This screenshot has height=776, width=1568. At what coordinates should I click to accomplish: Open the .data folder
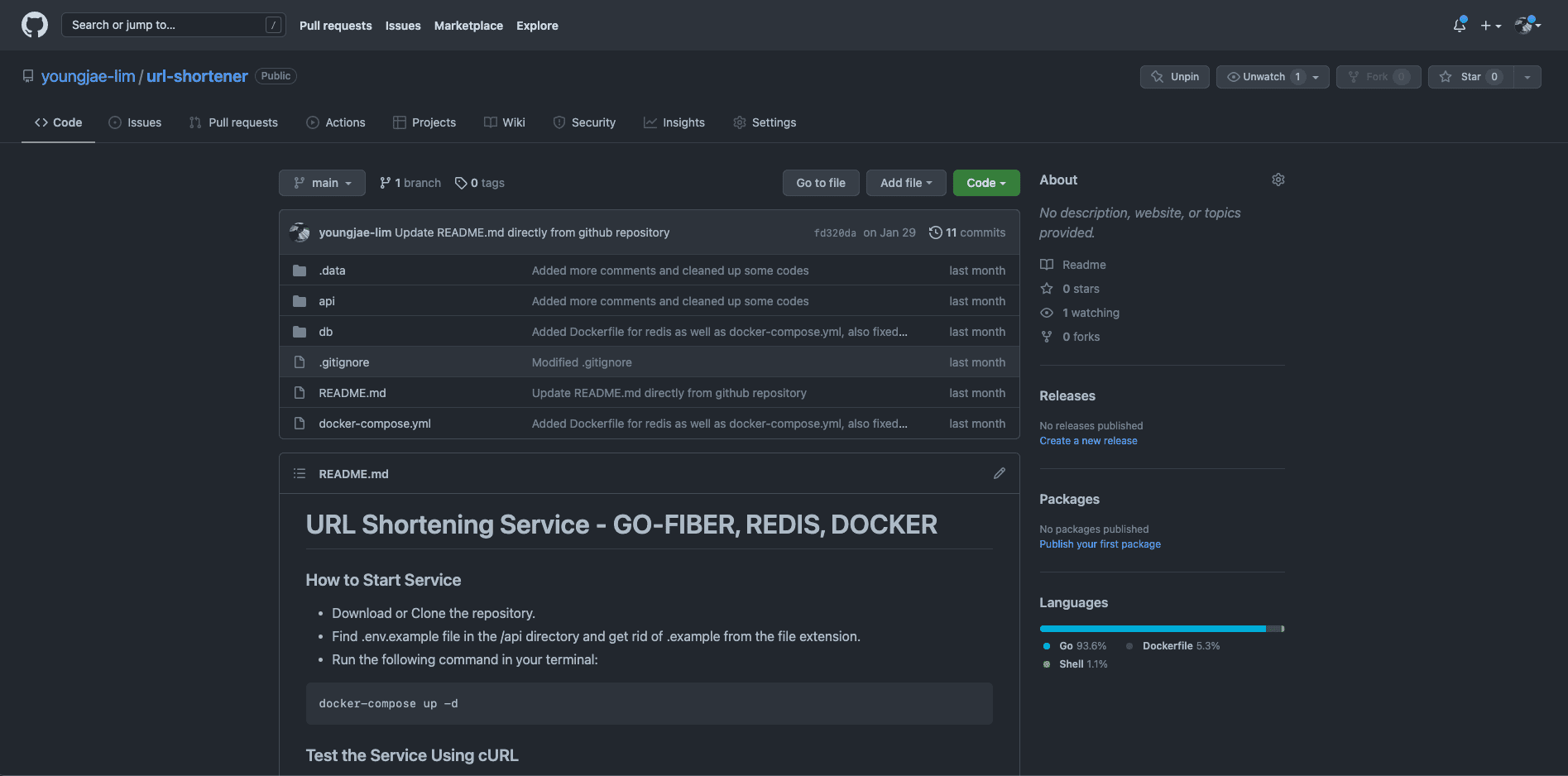(332, 271)
